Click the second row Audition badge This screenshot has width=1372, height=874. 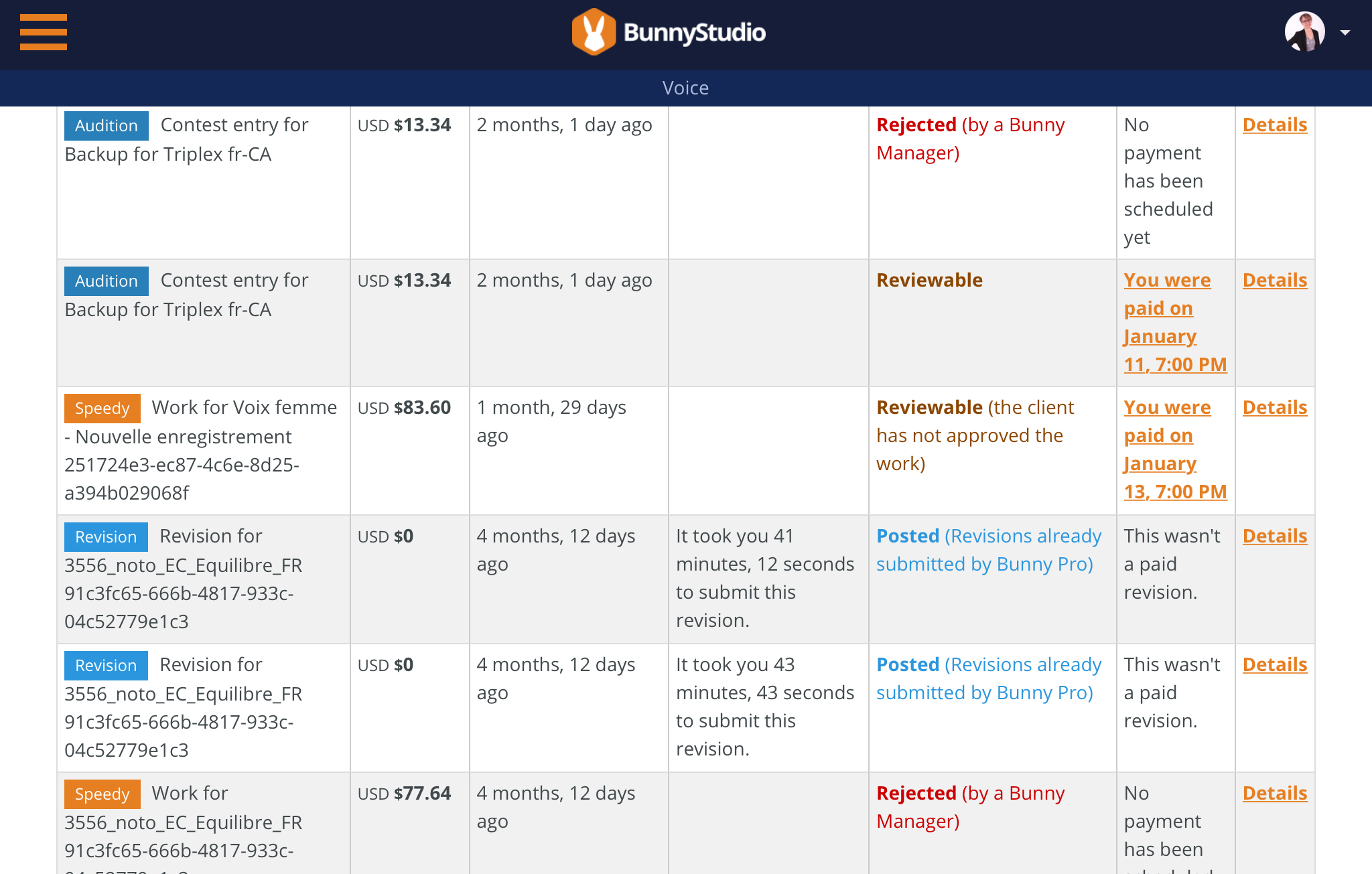(106, 281)
